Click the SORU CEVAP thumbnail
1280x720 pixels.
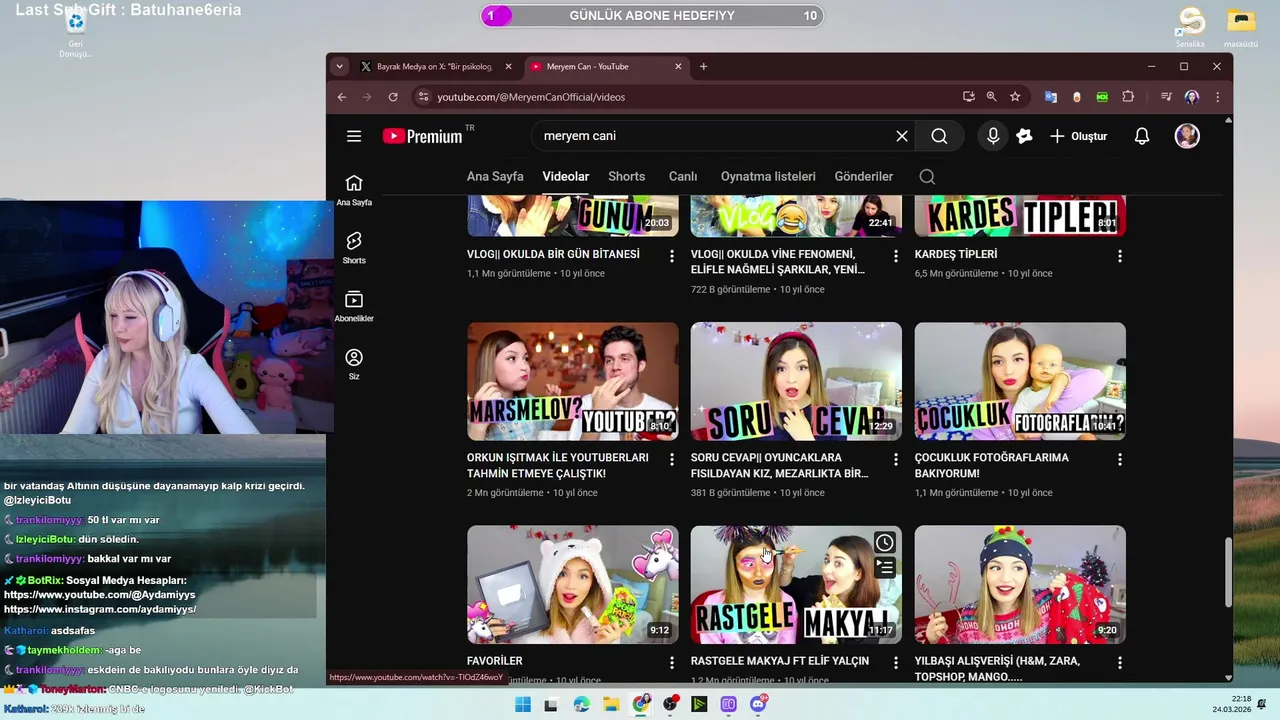(x=796, y=381)
